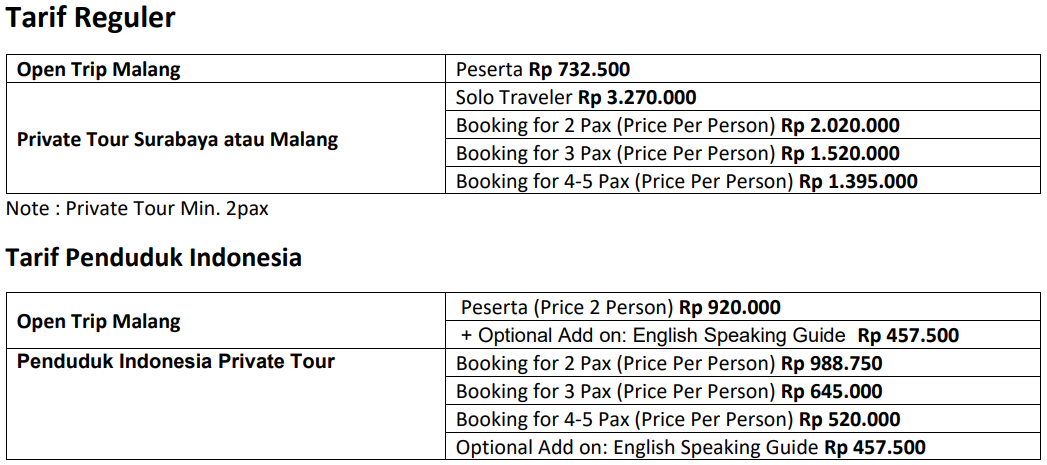Click the bold price Rp 457.500 at bottom
Viewport: 1047px width, 465px height.
click(875, 447)
